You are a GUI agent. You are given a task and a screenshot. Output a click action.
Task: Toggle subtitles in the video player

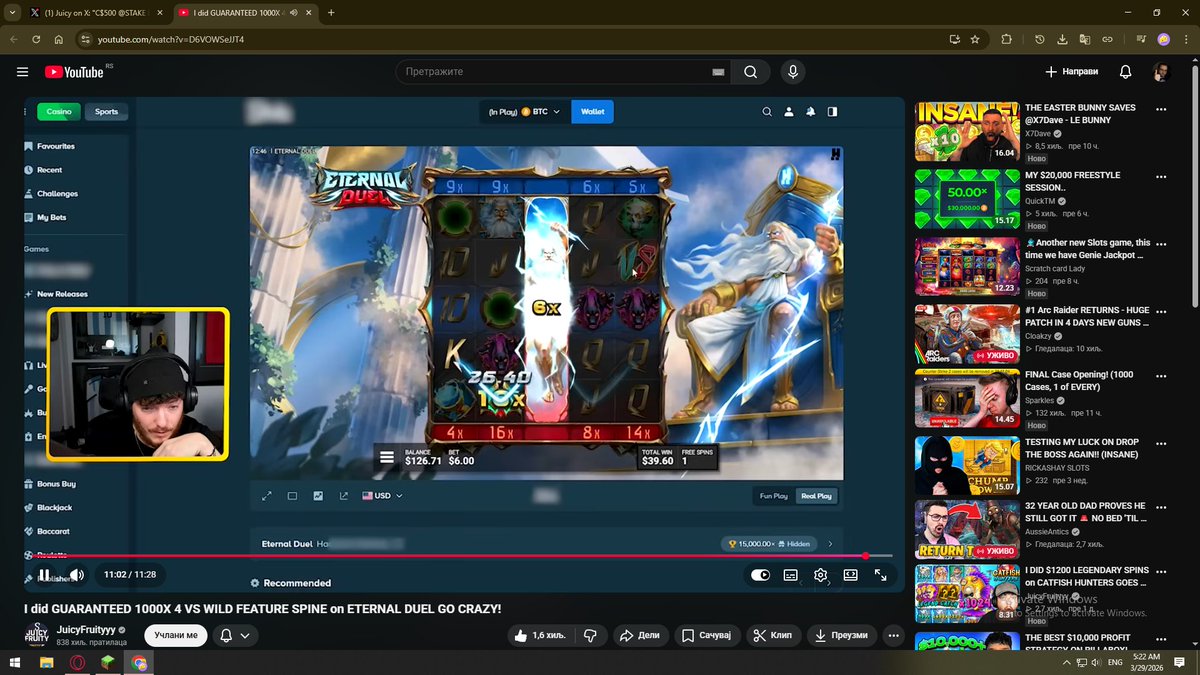[790, 575]
